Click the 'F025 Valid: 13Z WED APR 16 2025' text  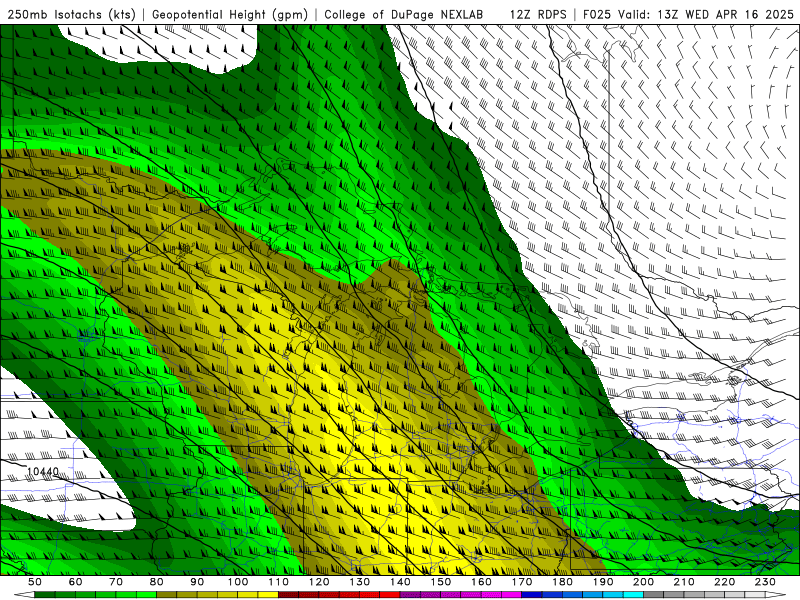[688, 15]
